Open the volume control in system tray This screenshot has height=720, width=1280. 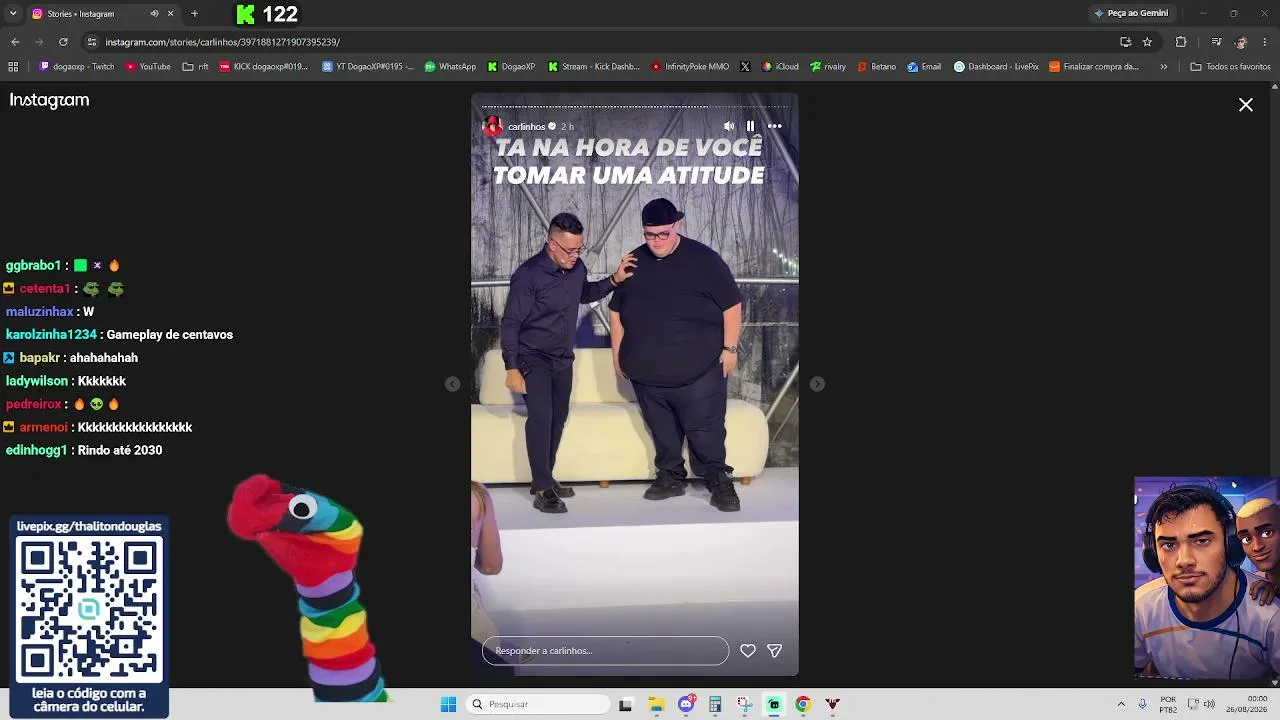1209,704
